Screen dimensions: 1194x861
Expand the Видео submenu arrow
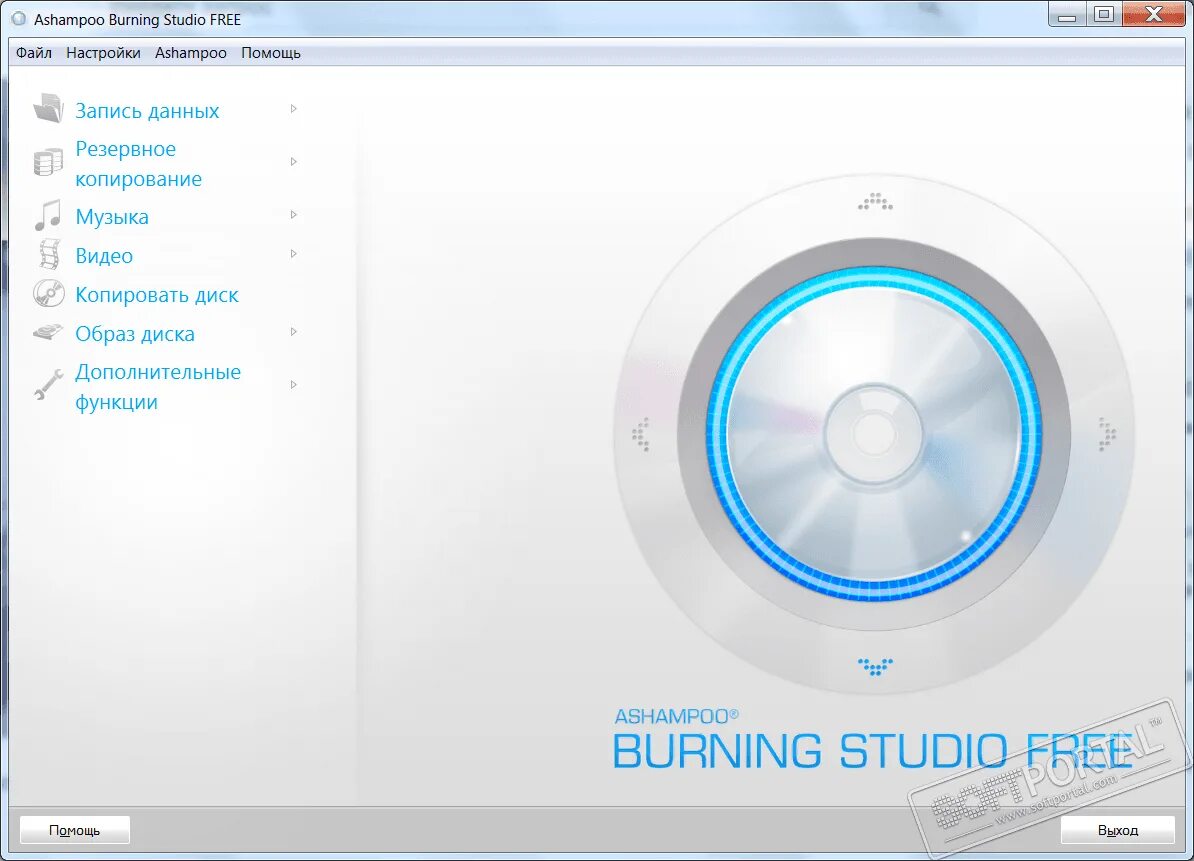(x=293, y=254)
